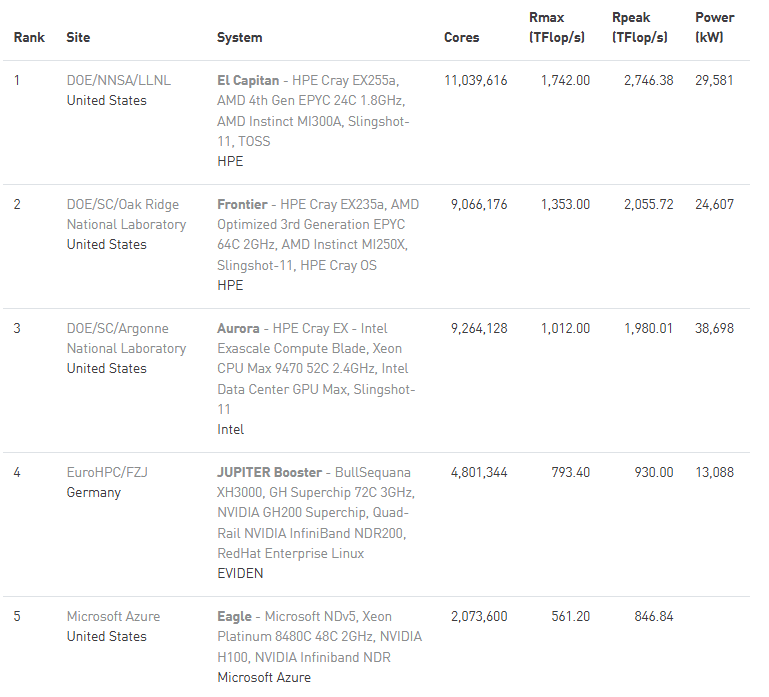Click the Site column header

pos(78,37)
